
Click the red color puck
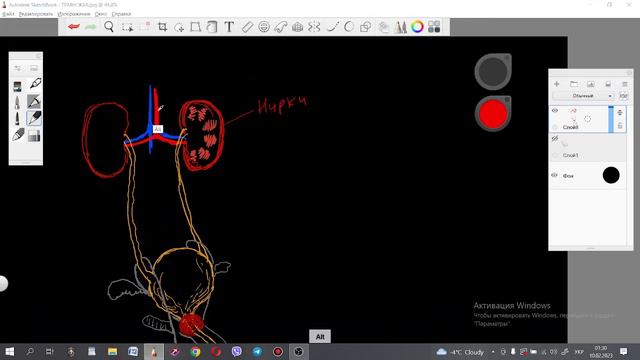click(x=493, y=114)
